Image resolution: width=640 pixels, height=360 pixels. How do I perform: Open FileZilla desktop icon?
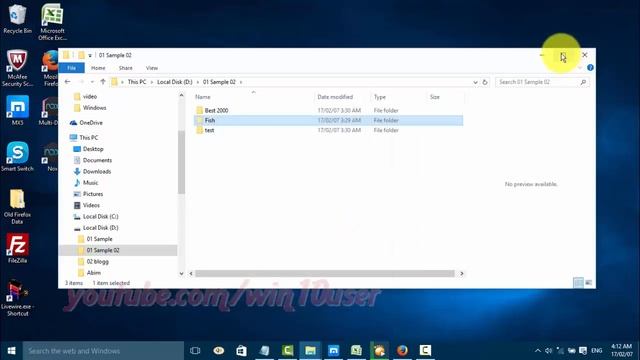click(x=17, y=248)
